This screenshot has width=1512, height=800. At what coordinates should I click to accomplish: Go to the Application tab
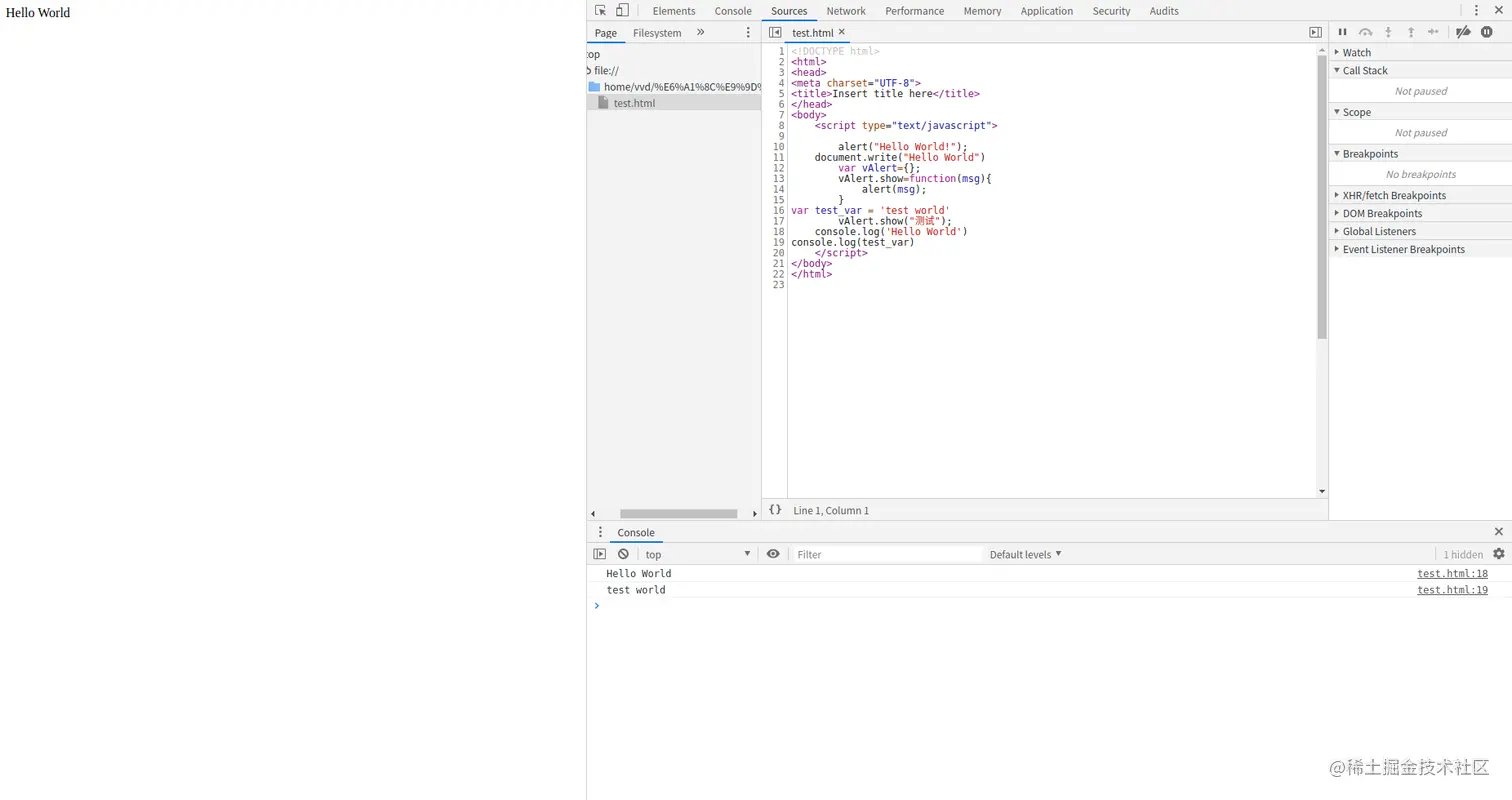click(1047, 11)
